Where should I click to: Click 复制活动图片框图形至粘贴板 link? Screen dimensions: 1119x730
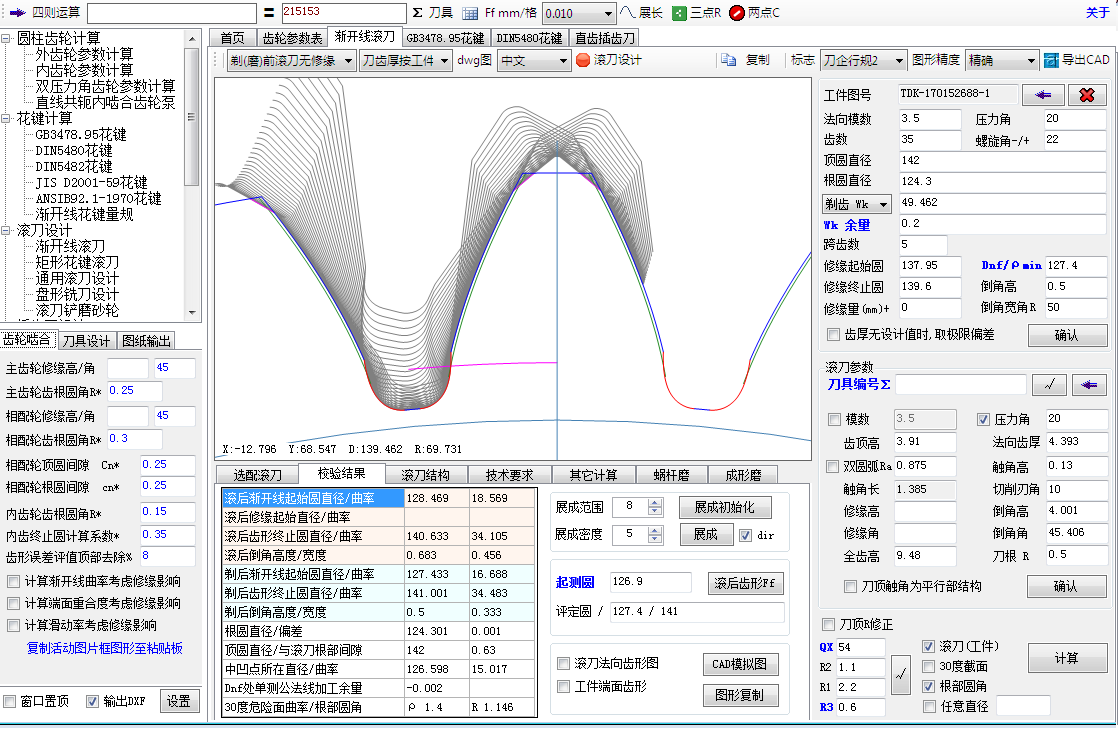click(x=104, y=649)
